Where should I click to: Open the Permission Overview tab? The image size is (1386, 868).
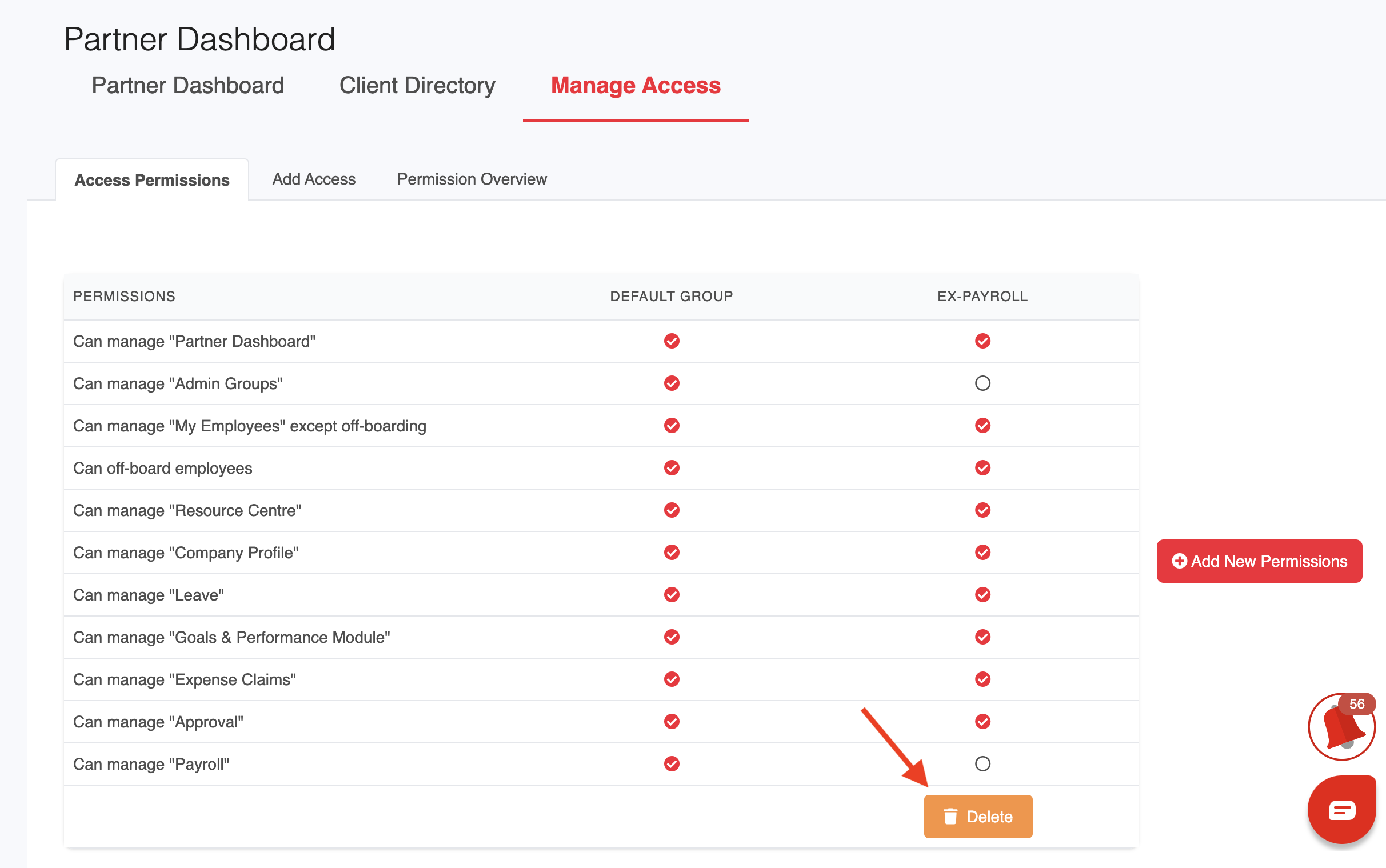click(x=472, y=179)
